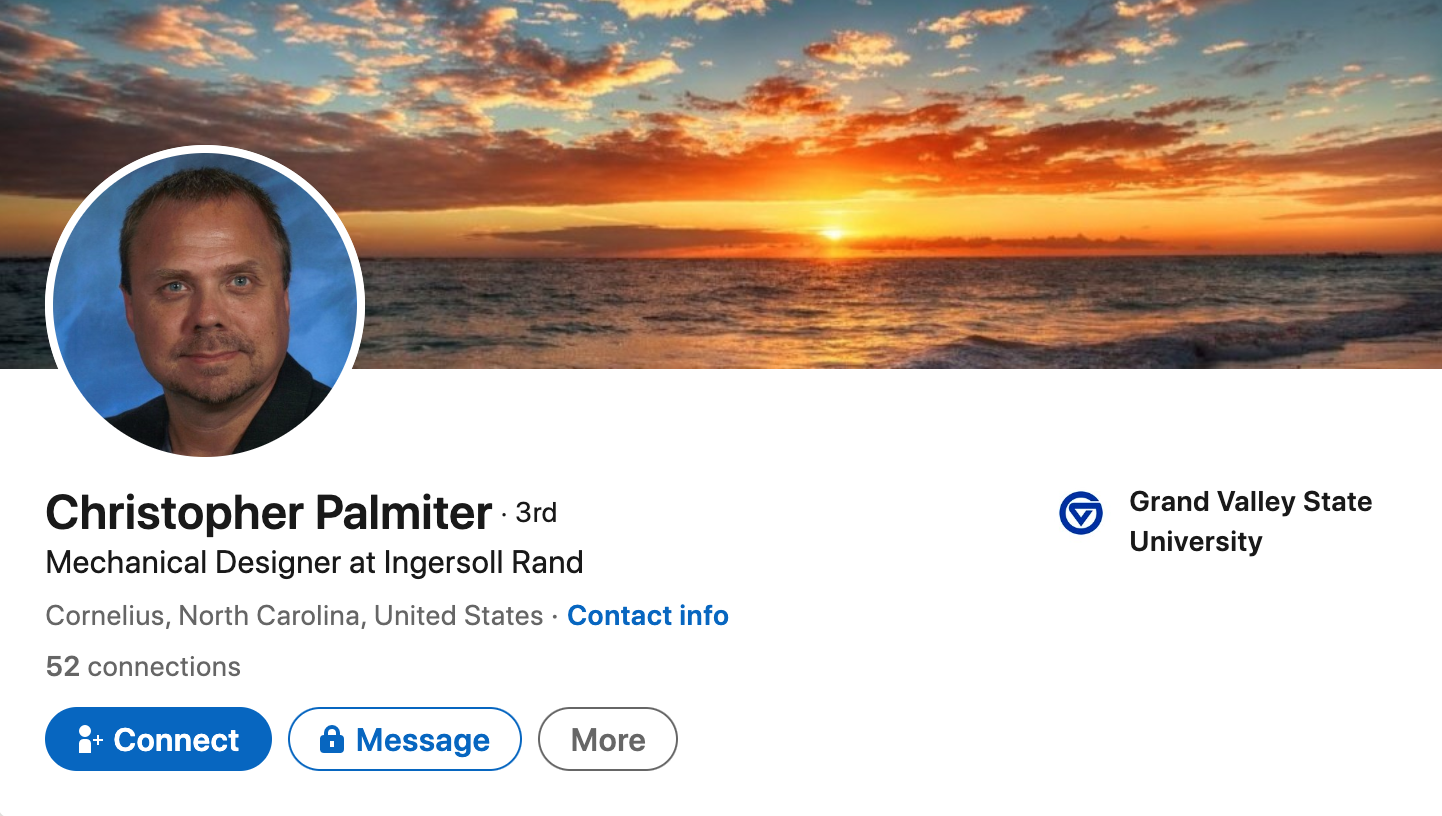Click the number 52 before connections
Screen dimensions: 1442x816
click(x=62, y=667)
